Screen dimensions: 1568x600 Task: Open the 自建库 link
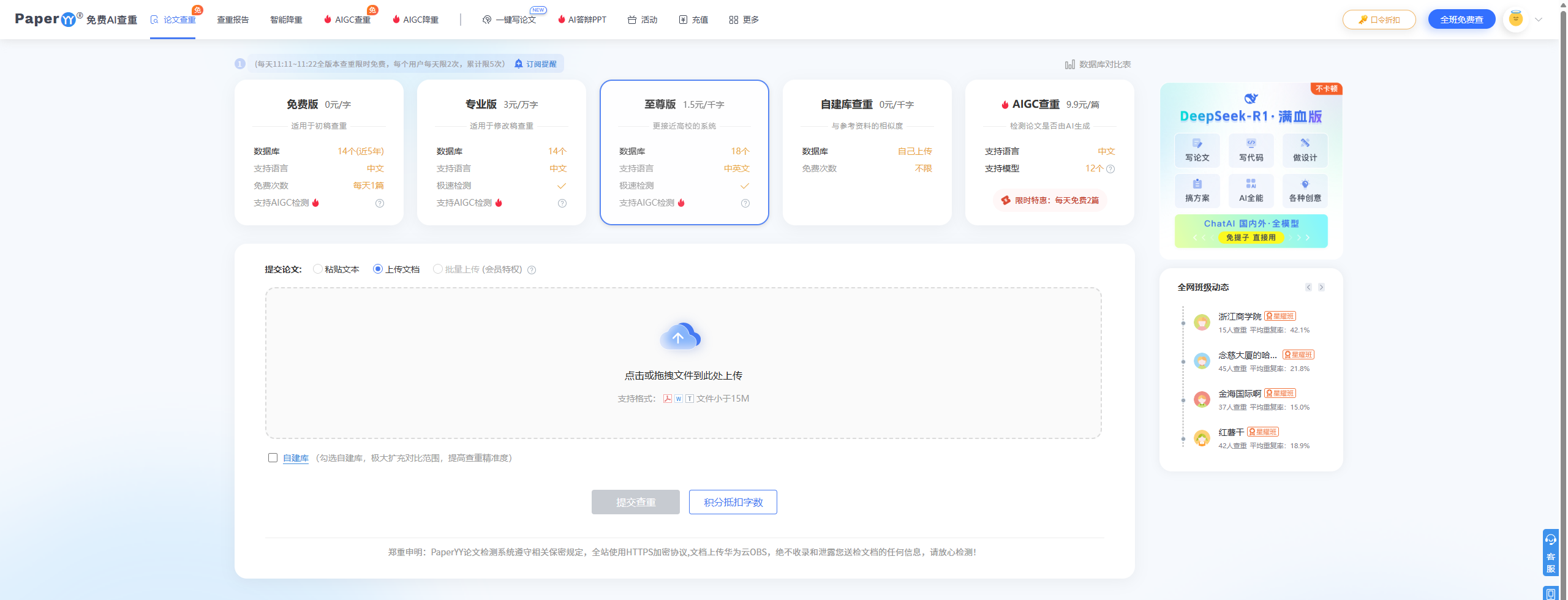[296, 458]
